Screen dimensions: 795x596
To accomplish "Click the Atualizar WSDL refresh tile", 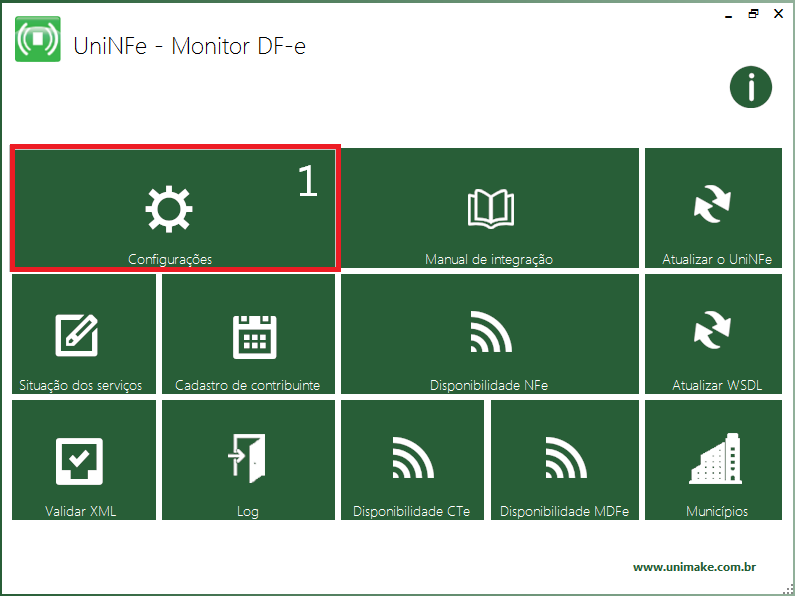I will coord(713,333).
